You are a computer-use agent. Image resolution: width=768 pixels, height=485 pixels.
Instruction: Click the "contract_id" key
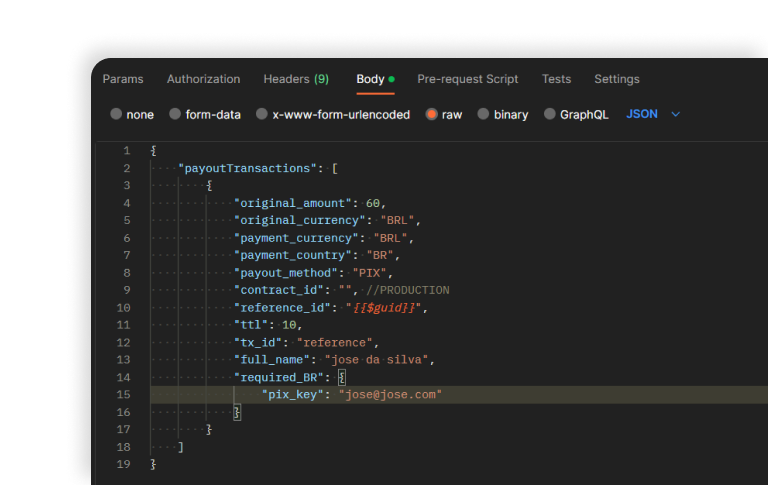(x=279, y=290)
